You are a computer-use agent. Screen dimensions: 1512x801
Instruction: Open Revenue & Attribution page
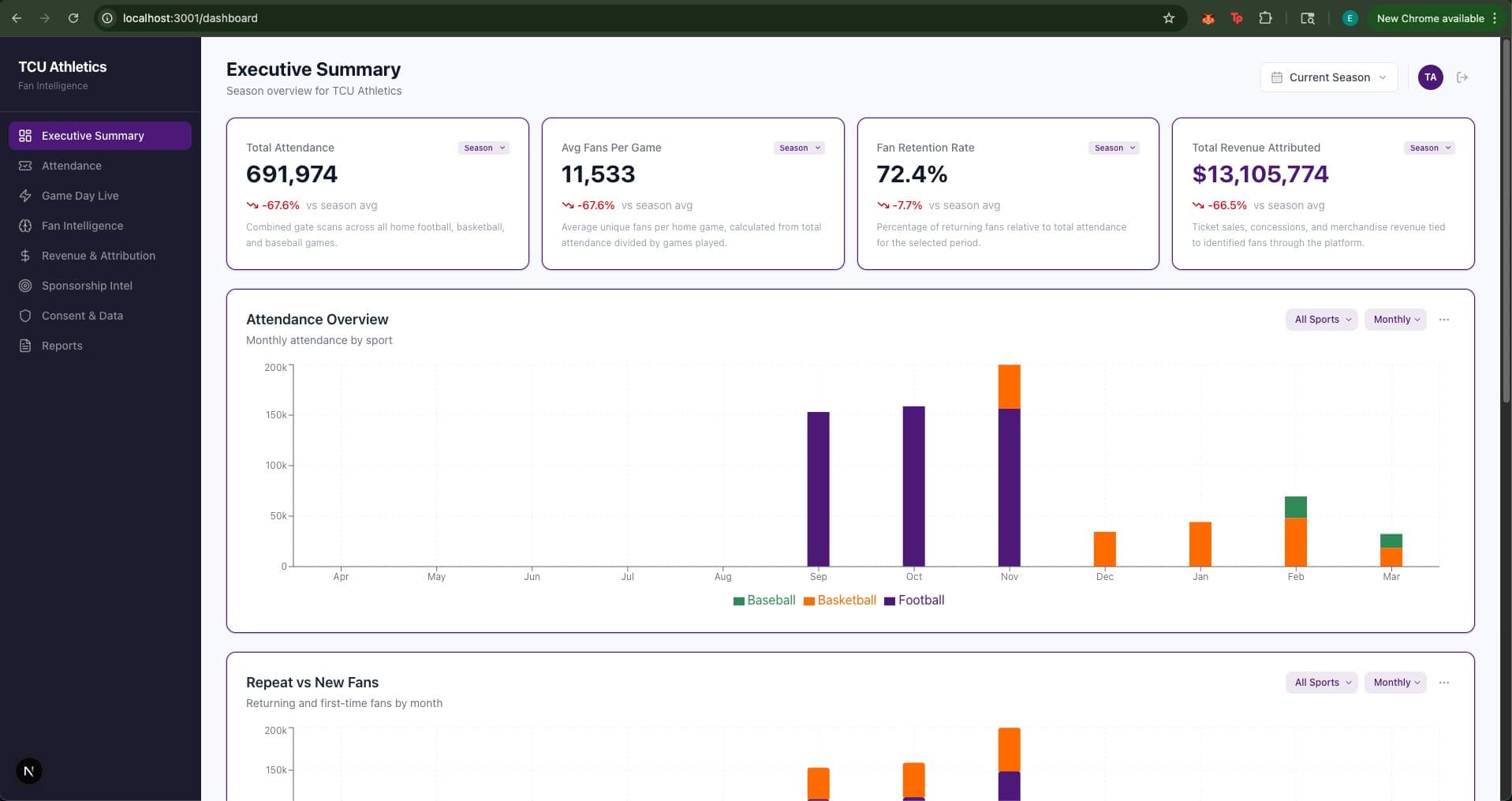click(x=100, y=256)
